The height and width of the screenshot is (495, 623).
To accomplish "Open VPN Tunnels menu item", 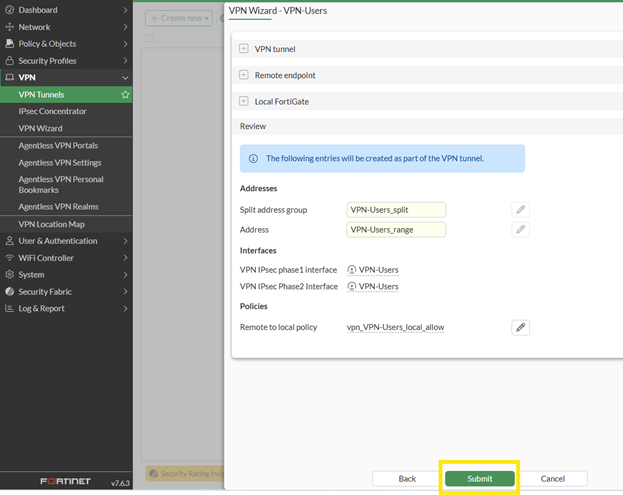I will coord(66,95).
